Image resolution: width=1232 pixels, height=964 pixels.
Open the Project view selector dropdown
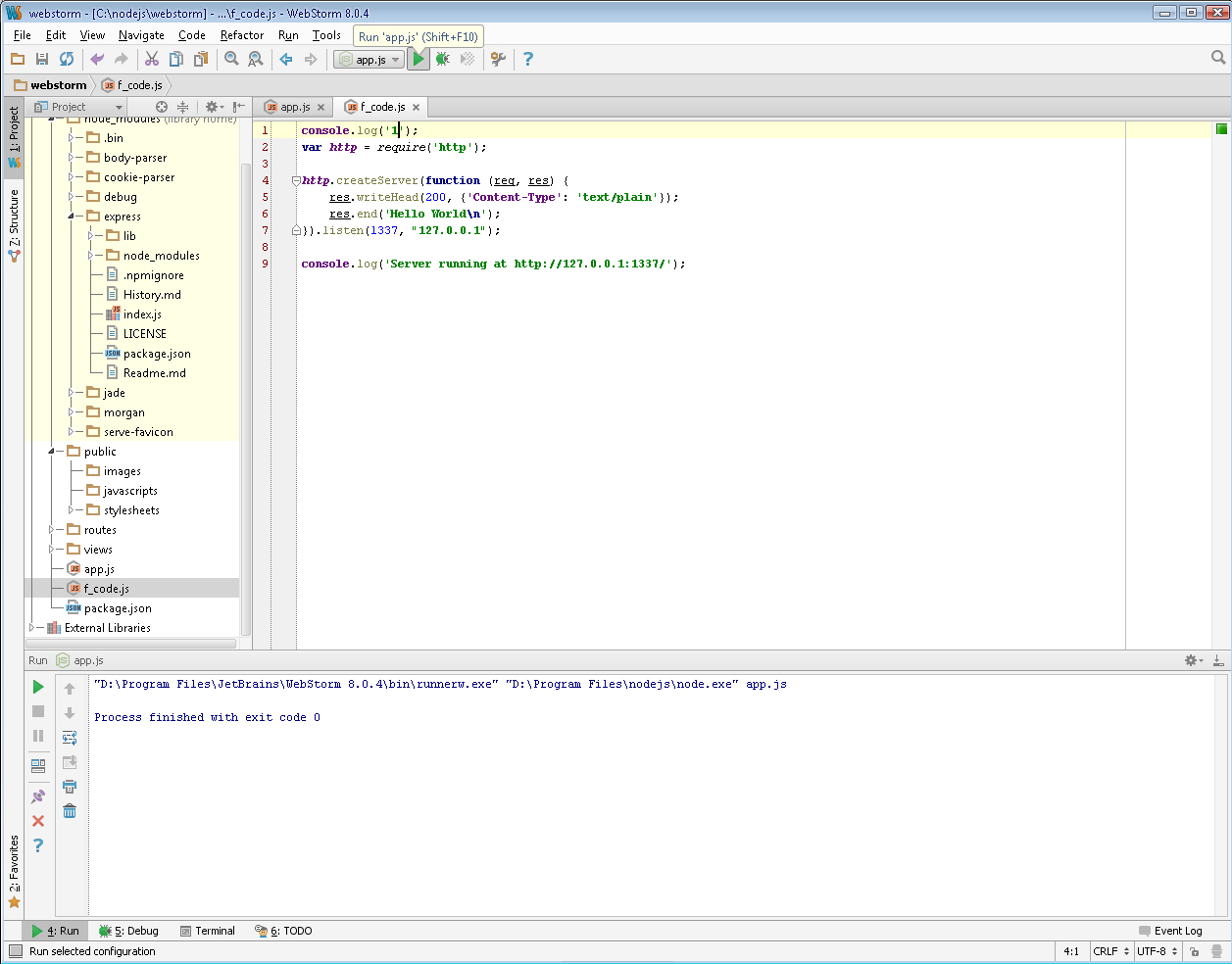[x=78, y=107]
